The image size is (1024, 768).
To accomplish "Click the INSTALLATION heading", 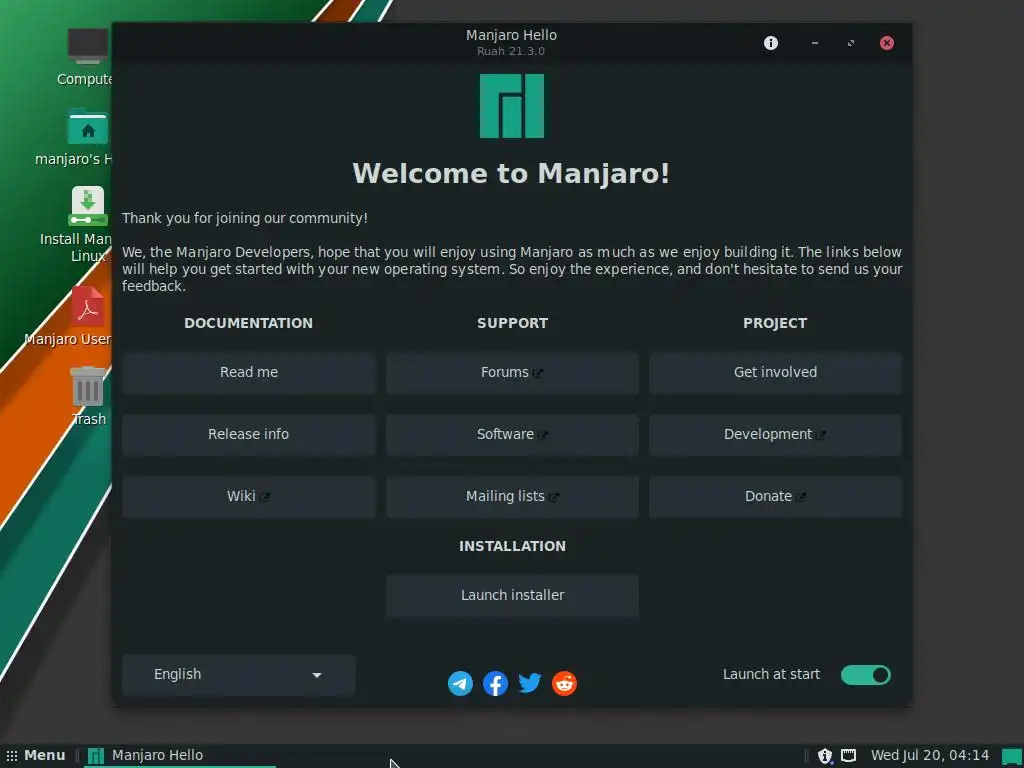I will [512, 546].
